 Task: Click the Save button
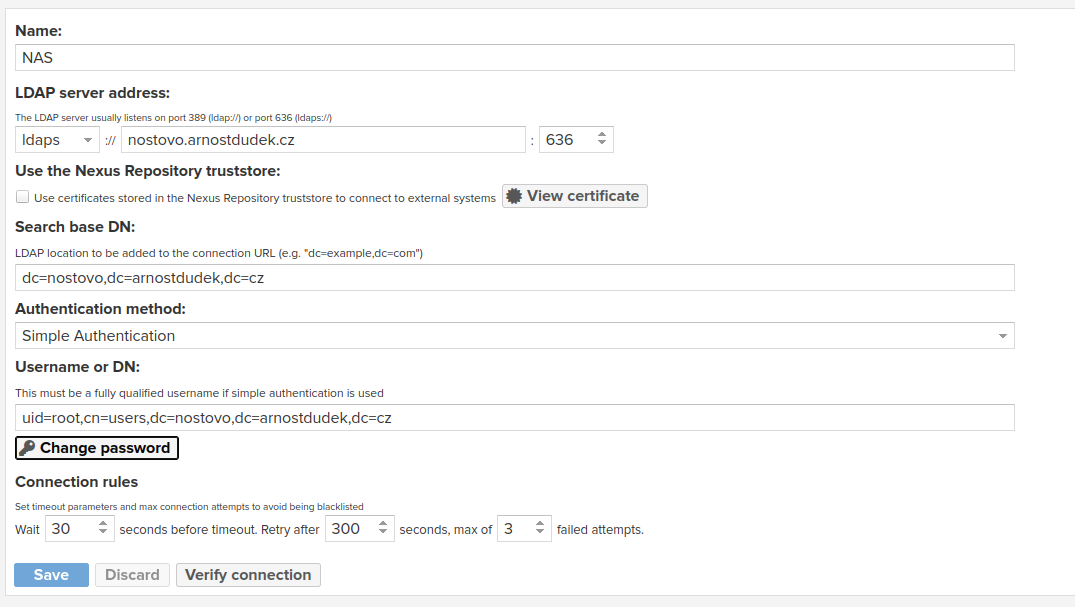tap(51, 575)
